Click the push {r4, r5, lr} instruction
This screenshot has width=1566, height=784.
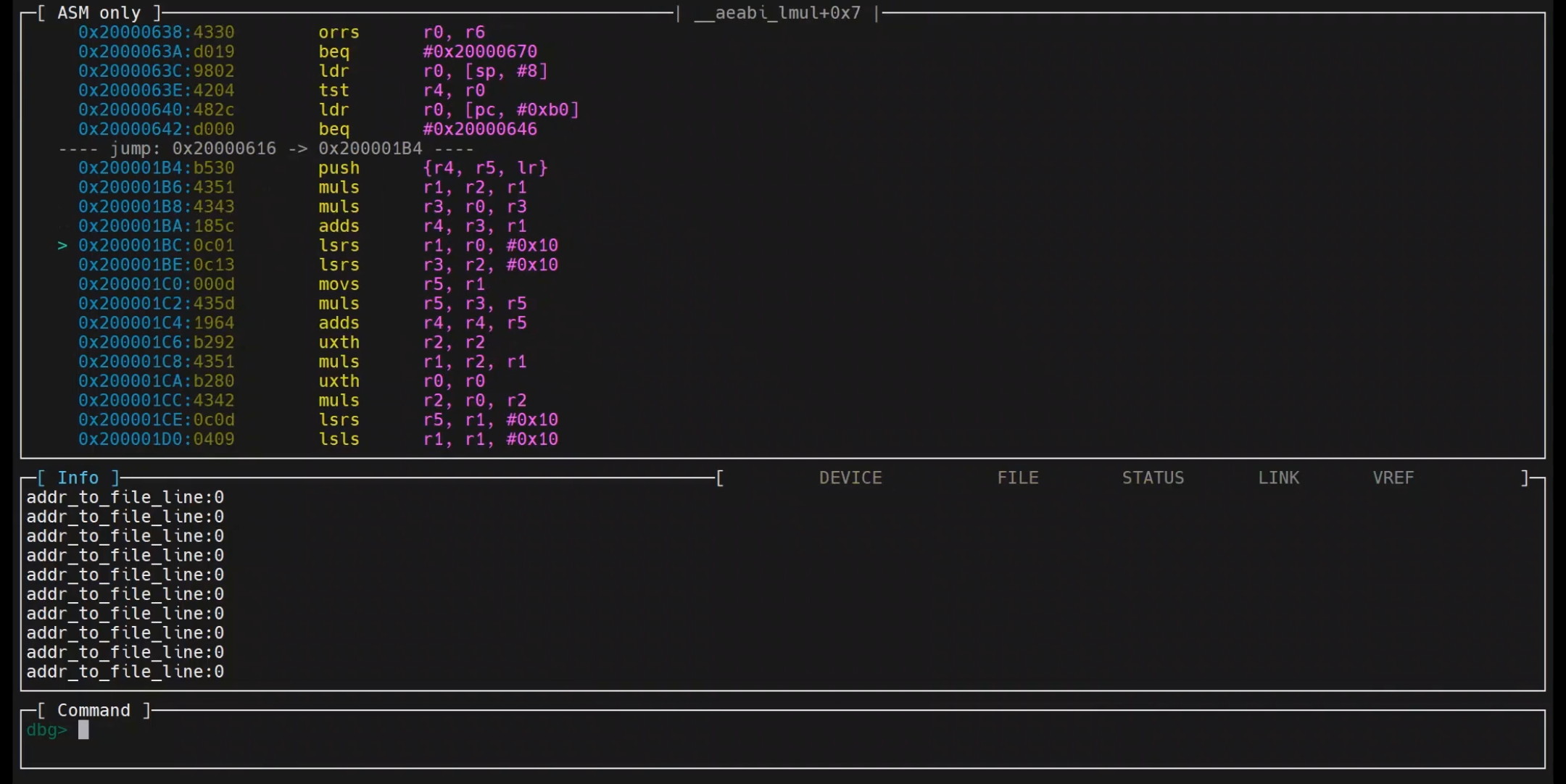click(x=433, y=168)
